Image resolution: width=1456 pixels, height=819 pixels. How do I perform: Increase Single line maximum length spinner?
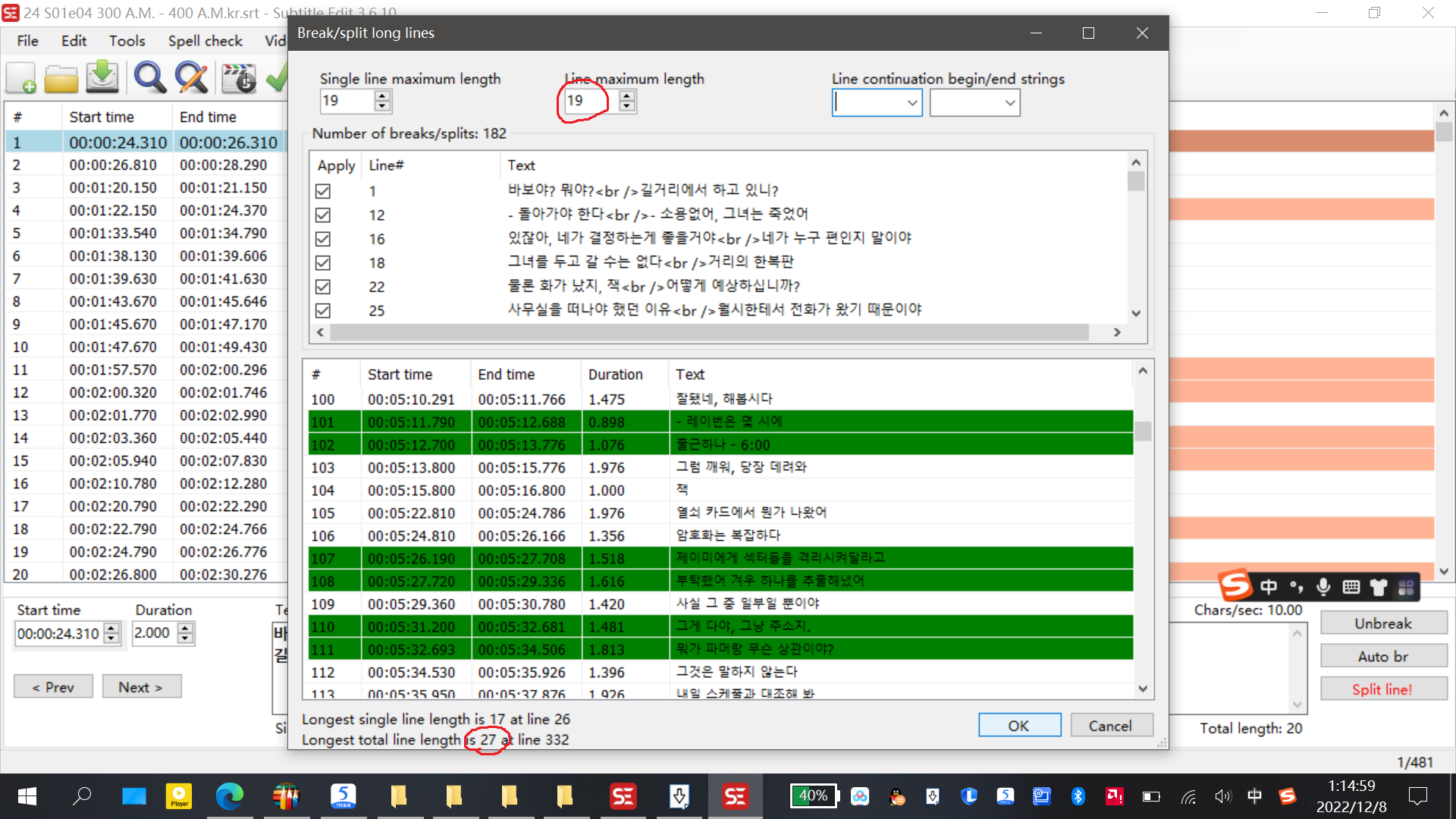[x=383, y=96]
